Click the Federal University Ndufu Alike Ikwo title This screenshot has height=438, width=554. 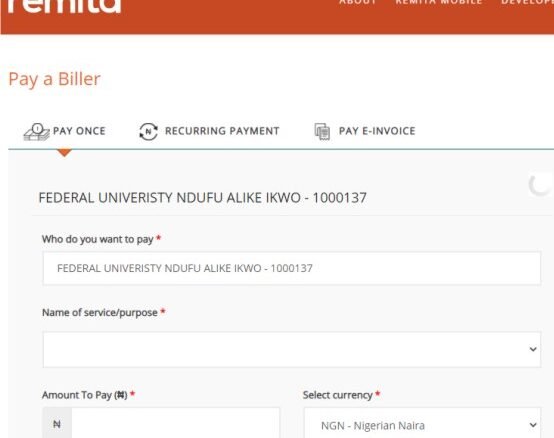202,198
